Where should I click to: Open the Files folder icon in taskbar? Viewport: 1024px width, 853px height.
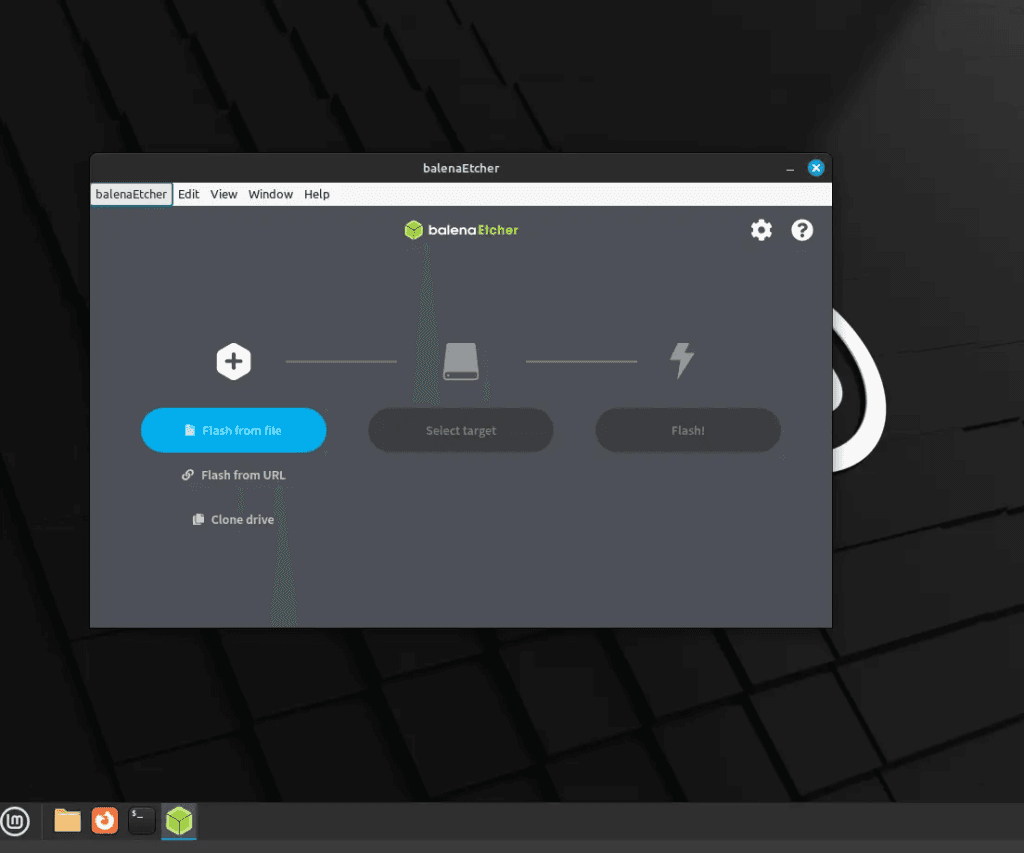click(x=67, y=821)
